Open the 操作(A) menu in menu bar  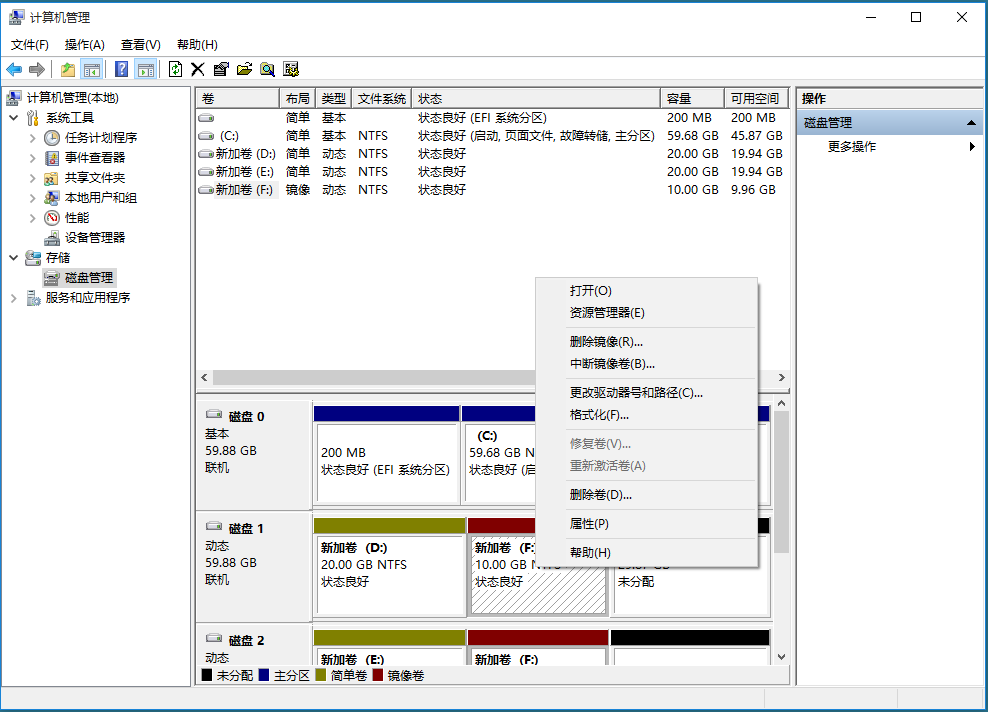coord(84,45)
